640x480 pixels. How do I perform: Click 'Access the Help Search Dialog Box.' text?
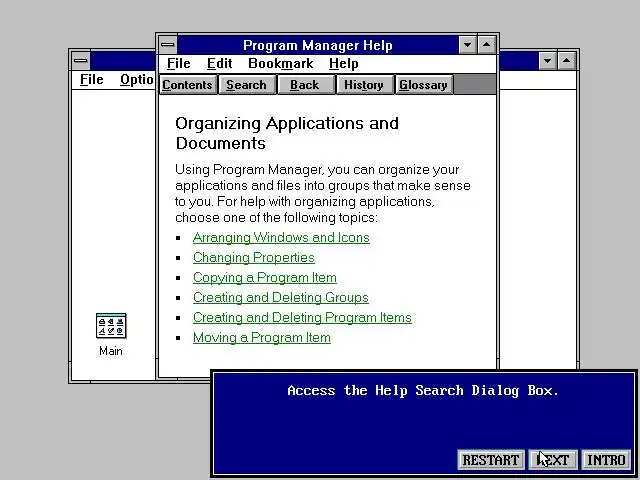pos(423,391)
